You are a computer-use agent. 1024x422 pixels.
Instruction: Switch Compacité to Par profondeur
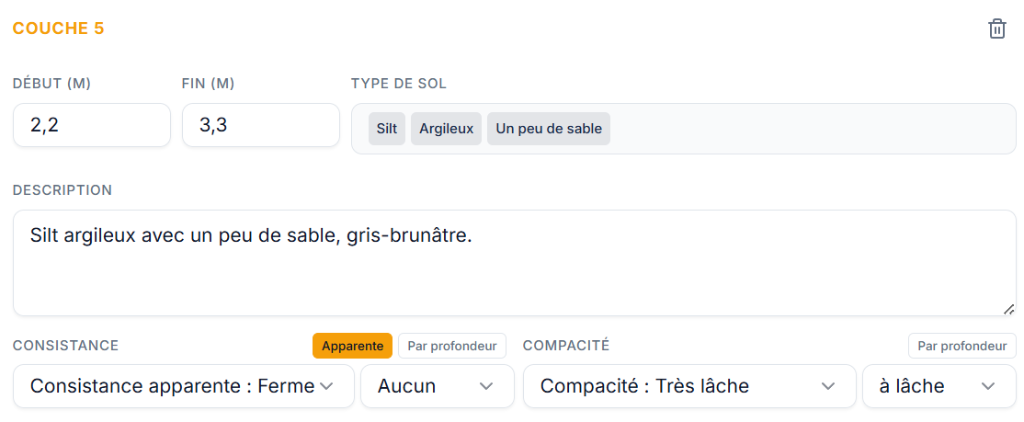[x=962, y=346]
